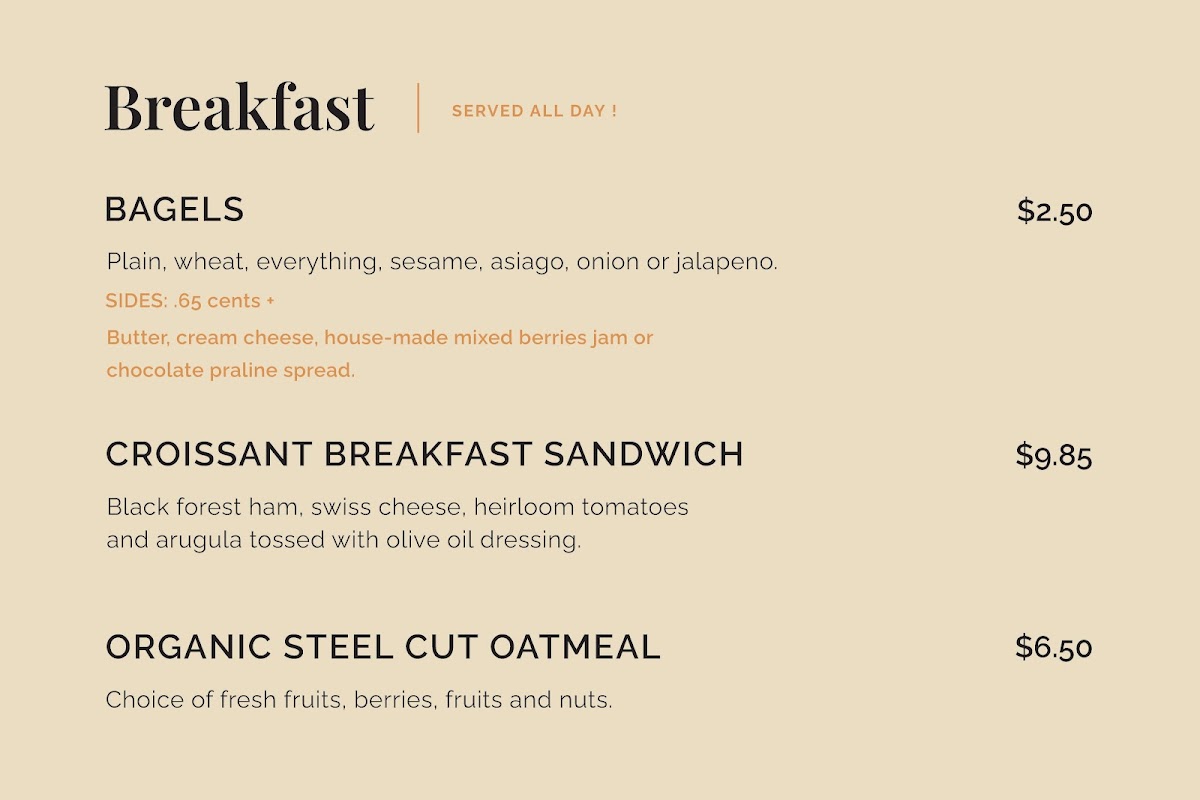Click the arugula and olive oil dressing line
The image size is (1200, 800).
(343, 540)
